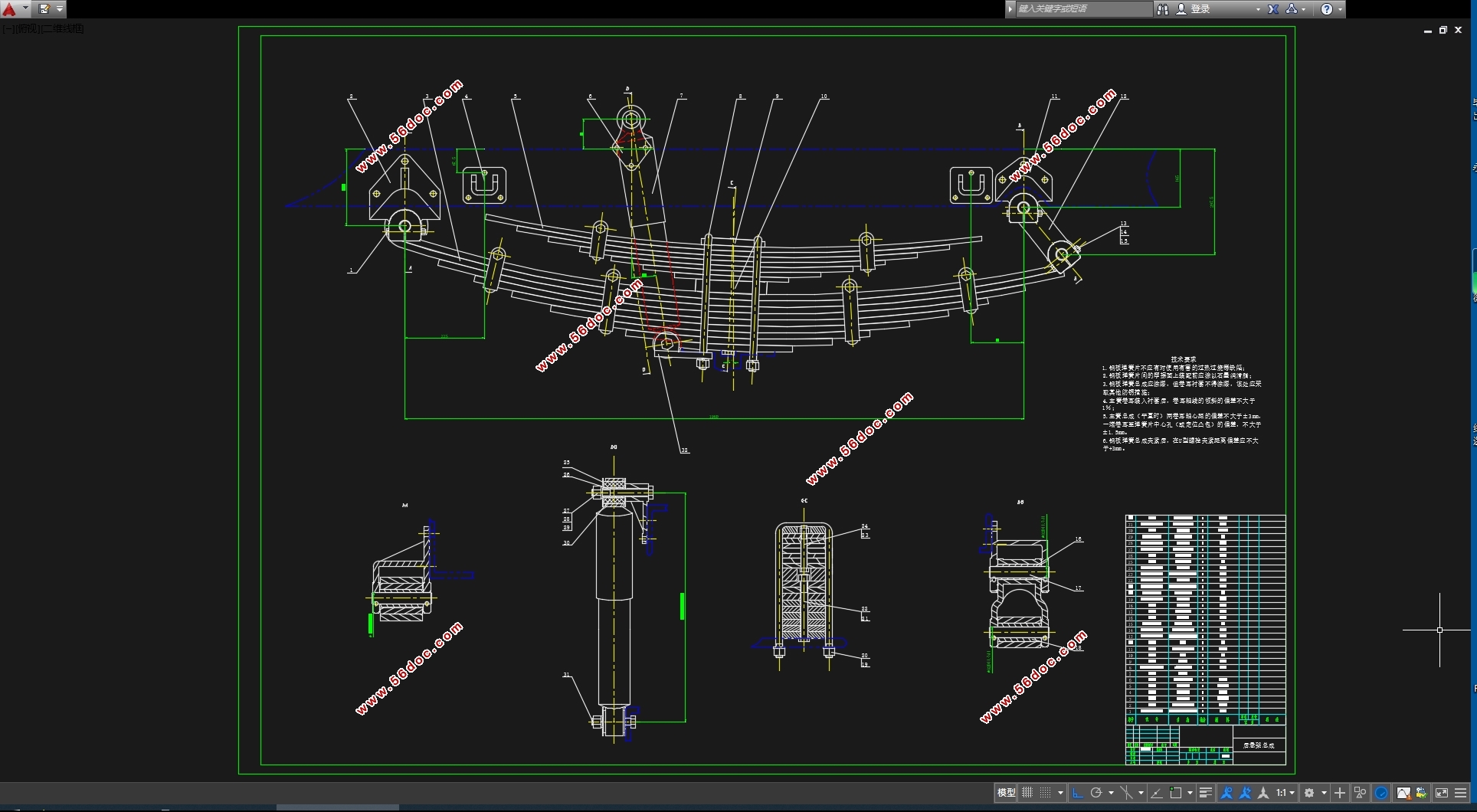The width and height of the screenshot is (1477, 812).
Task: Minimize the drawing window
Action: pyautogui.click(x=1427, y=31)
